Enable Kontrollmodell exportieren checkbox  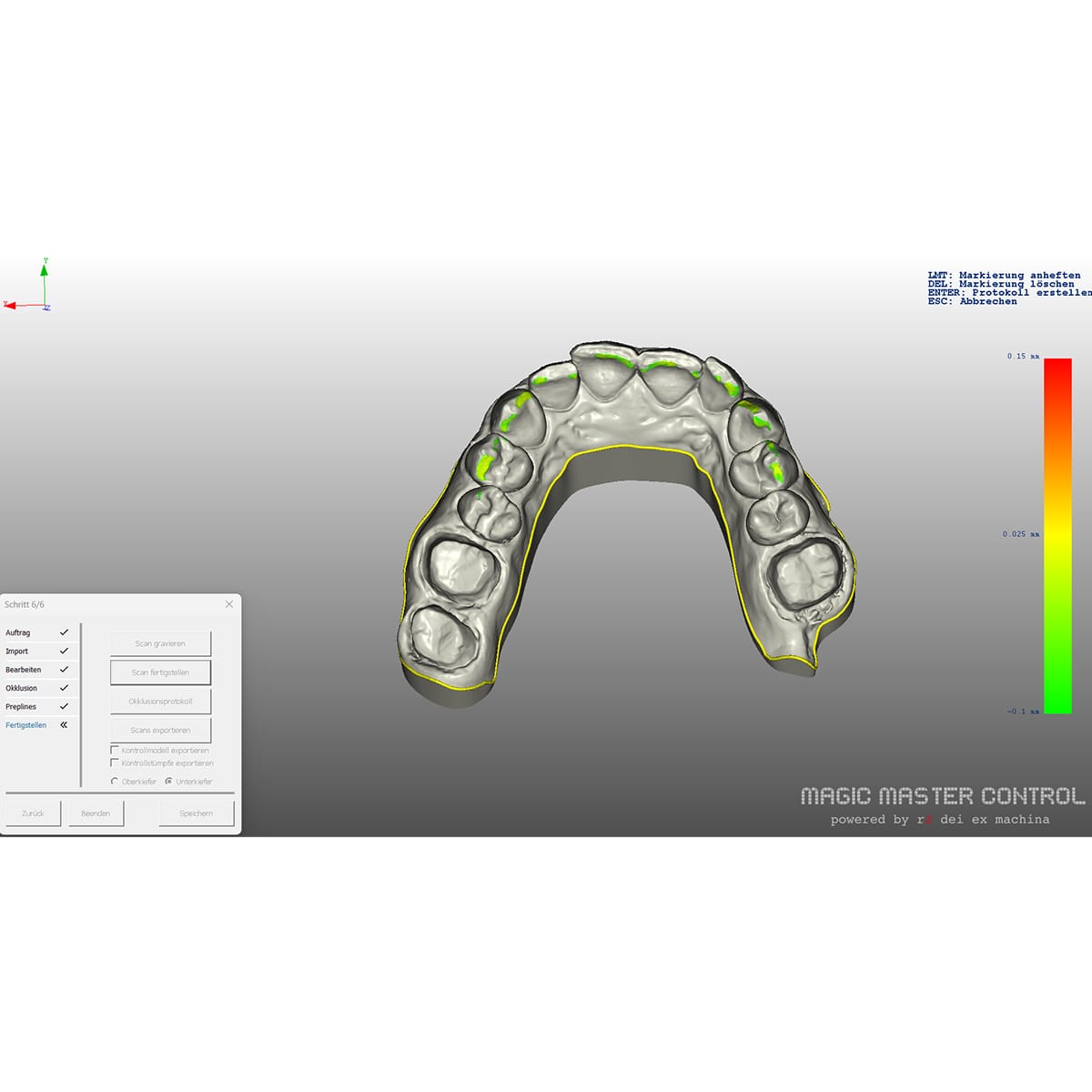point(115,751)
